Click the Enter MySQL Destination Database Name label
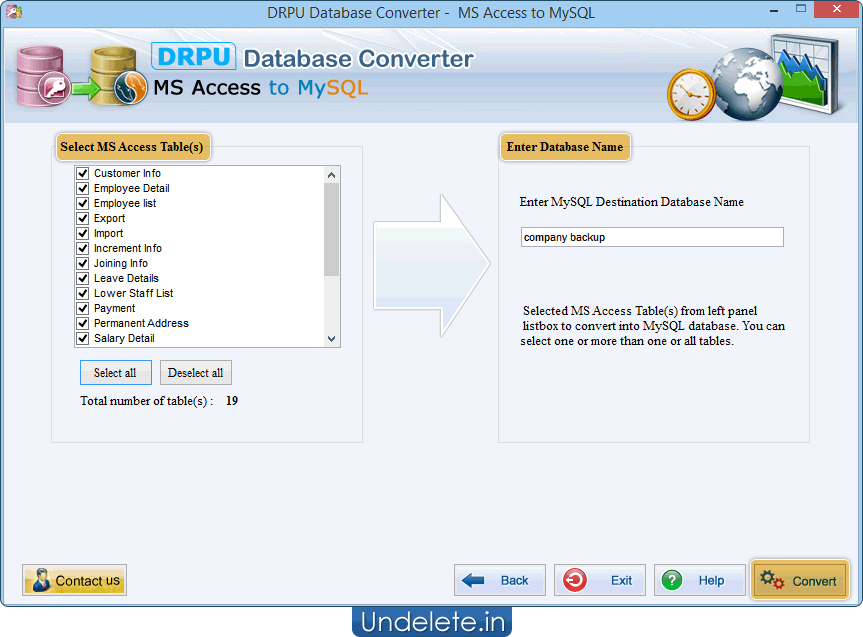Image resolution: width=863 pixels, height=637 pixels. (x=631, y=202)
